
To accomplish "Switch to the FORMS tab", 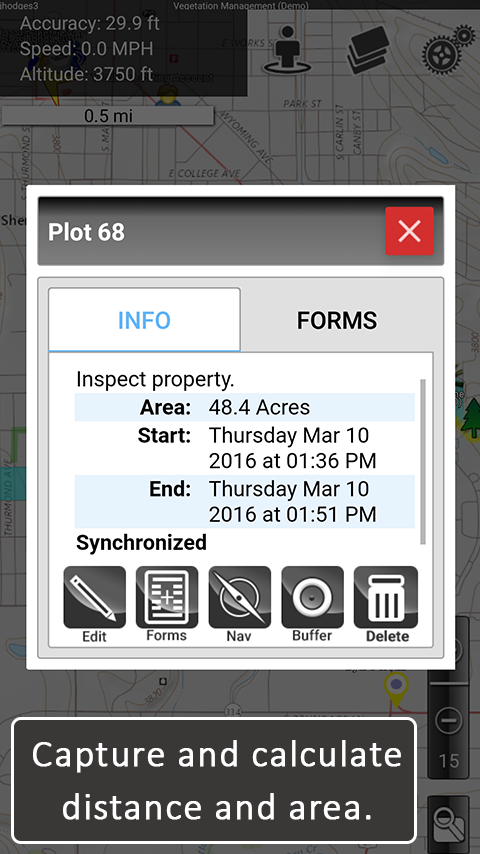I will click(337, 320).
